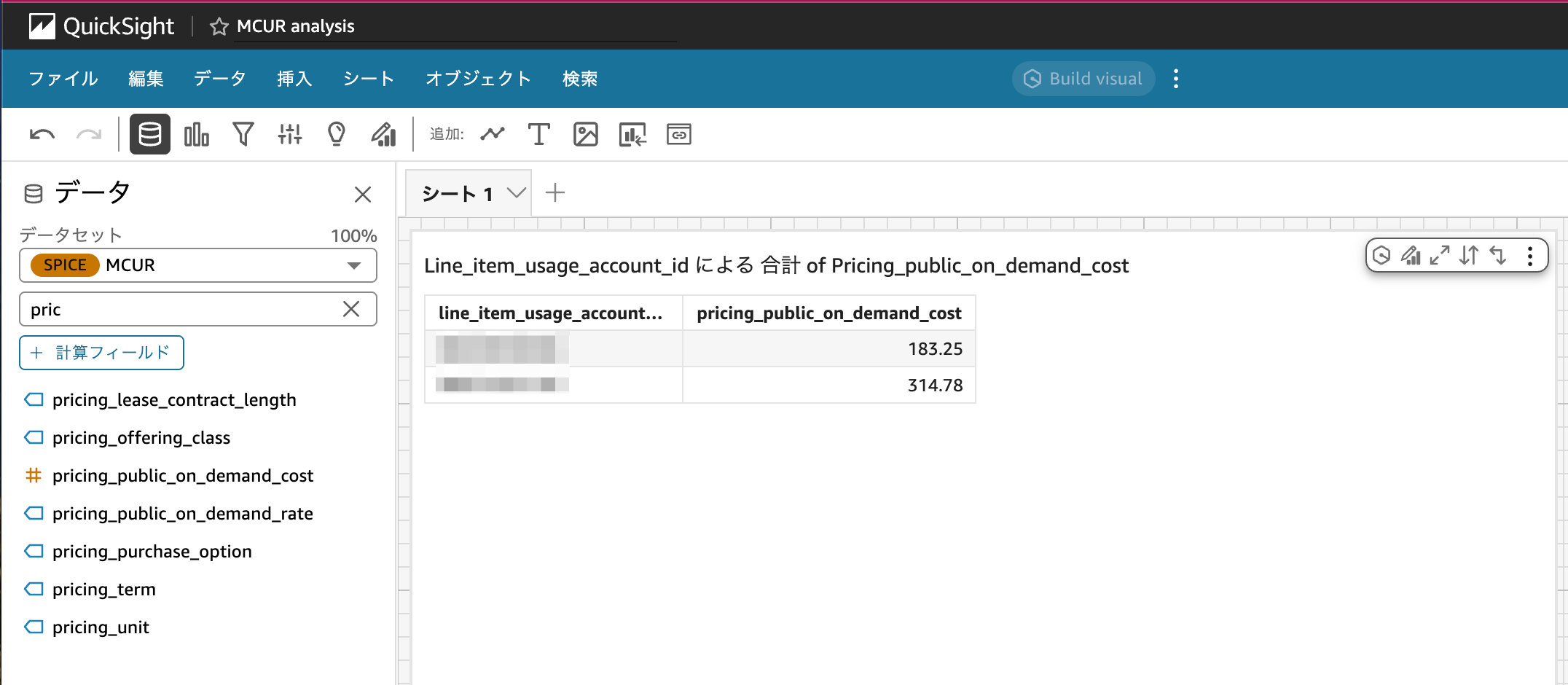The height and width of the screenshot is (685, 1568).
Task: Select pricing_public_on_demand_cost field
Action: point(183,476)
